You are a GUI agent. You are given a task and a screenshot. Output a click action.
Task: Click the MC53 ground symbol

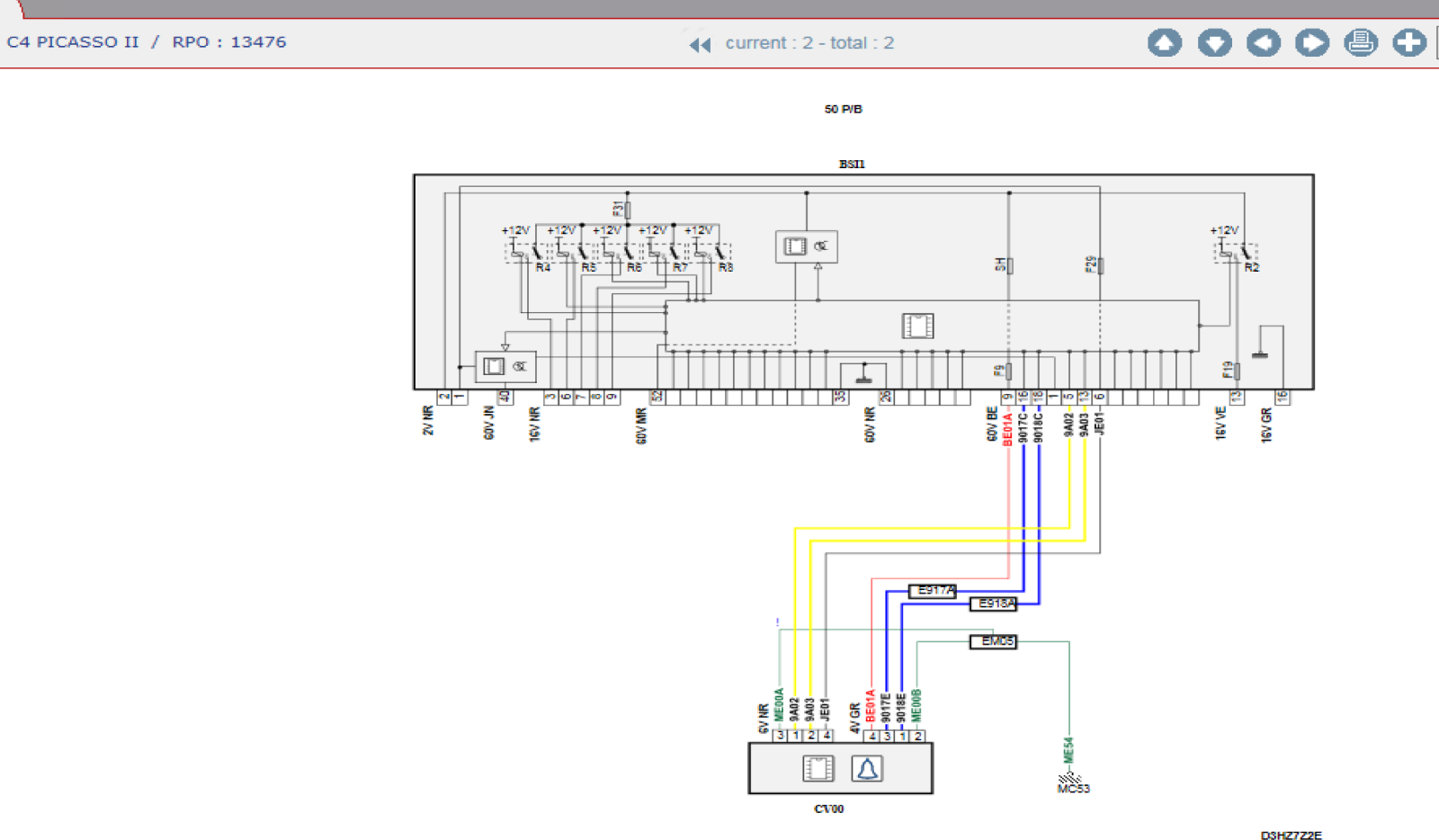(x=1069, y=777)
